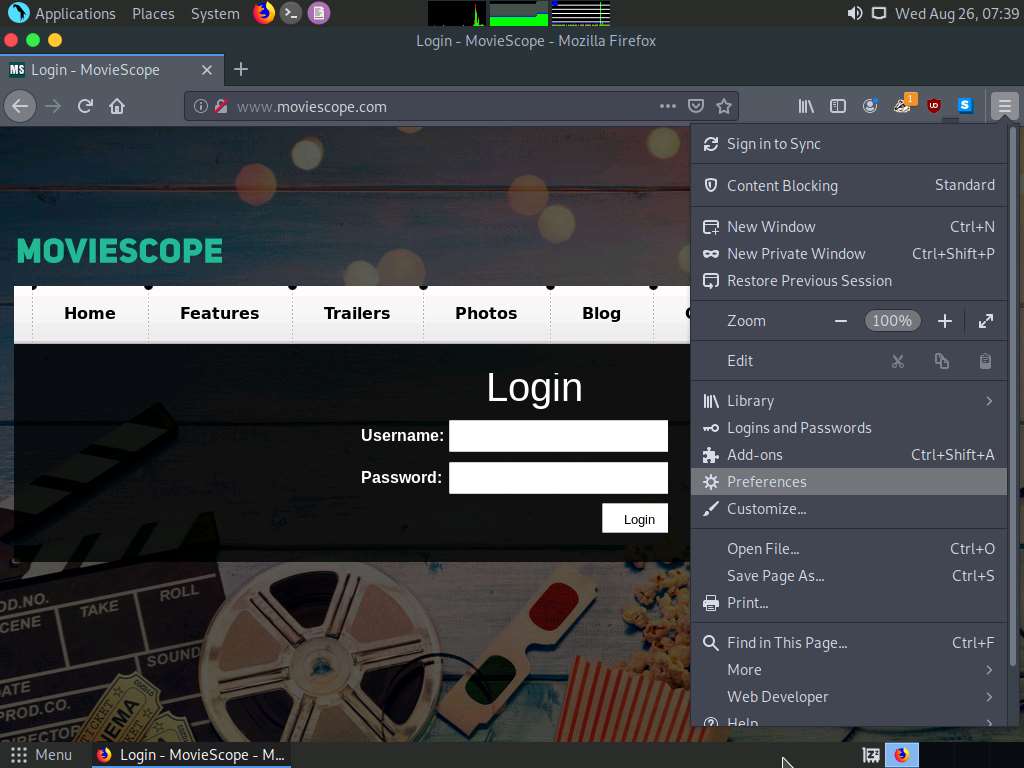This screenshot has height=768, width=1024.
Task: Click the keyboard layout indicator in the taskbar
Action: click(869, 754)
